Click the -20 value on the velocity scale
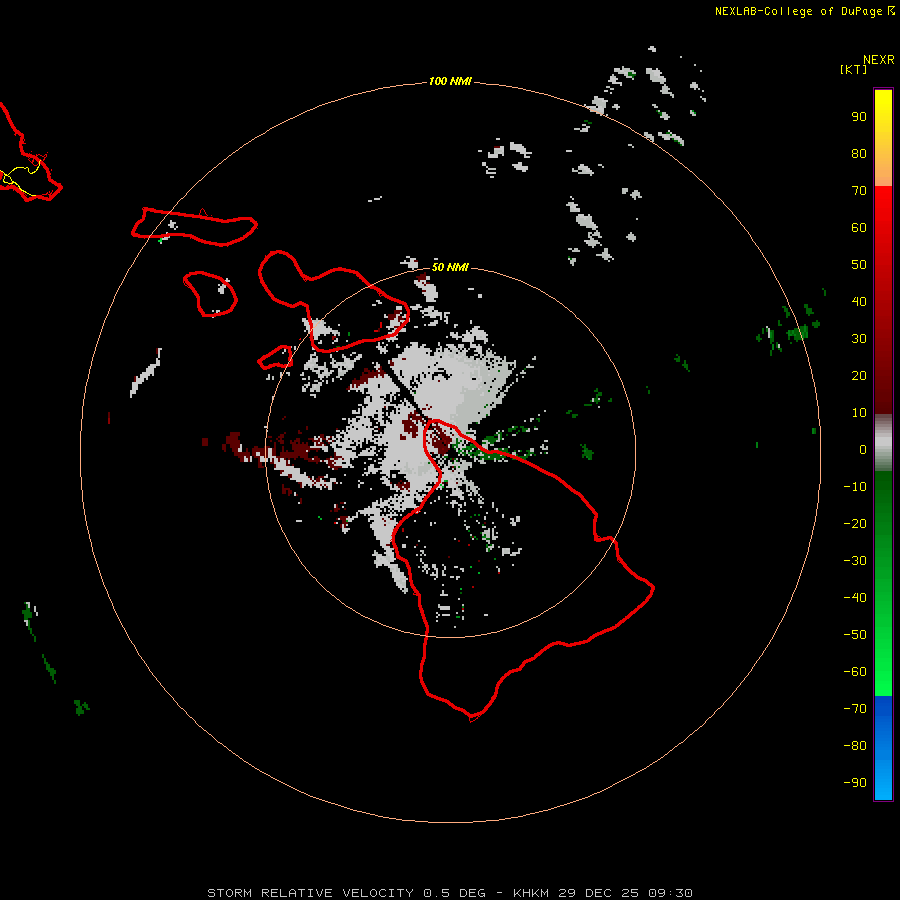 (x=855, y=523)
